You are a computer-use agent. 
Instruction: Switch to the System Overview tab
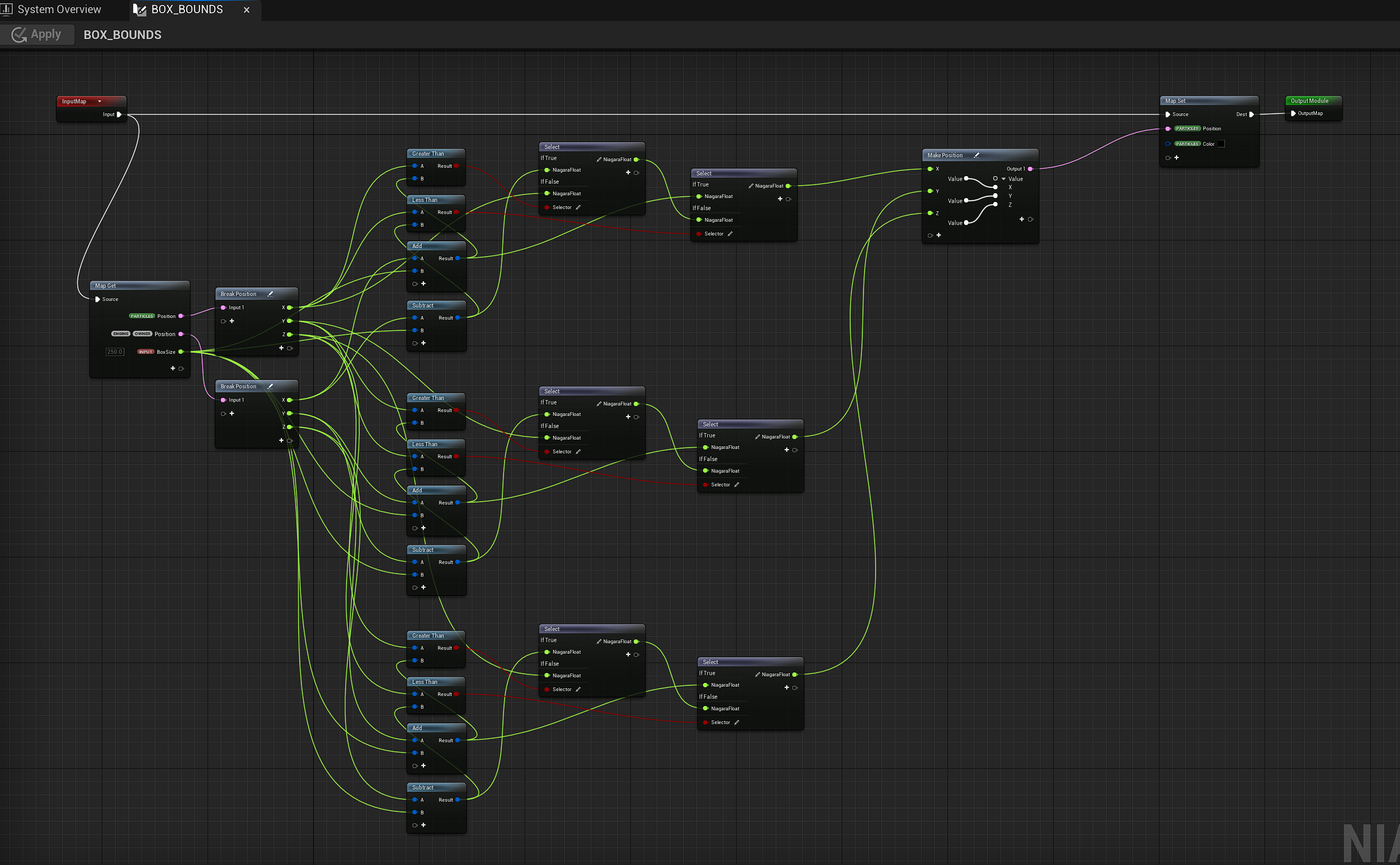pyautogui.click(x=52, y=9)
